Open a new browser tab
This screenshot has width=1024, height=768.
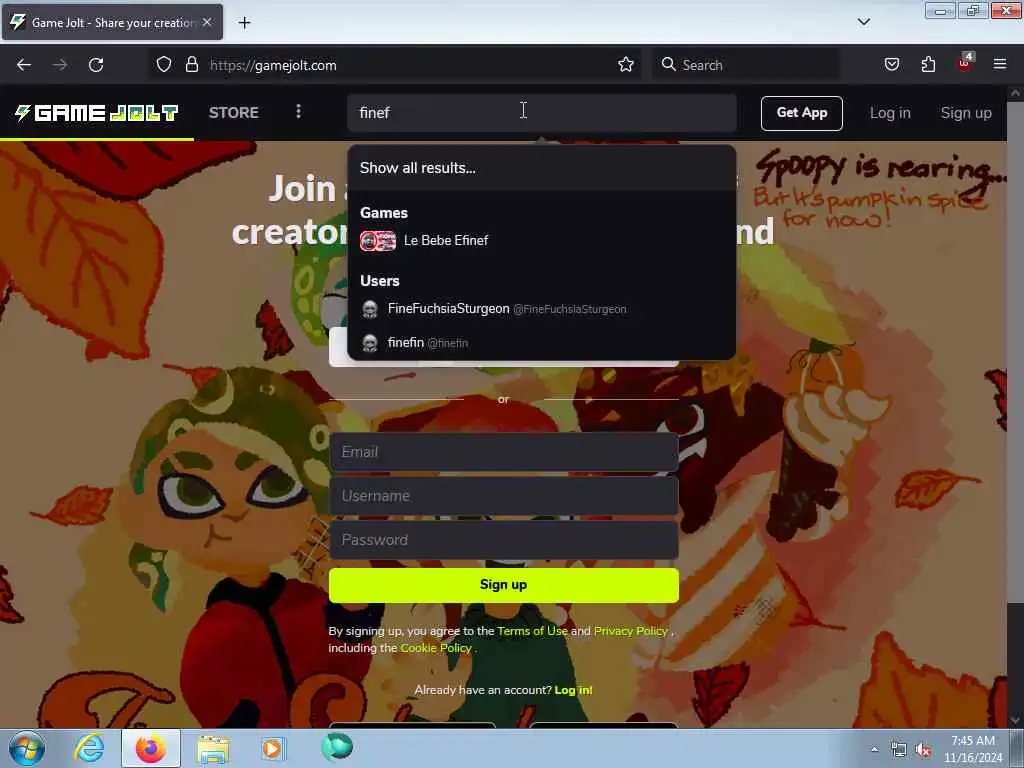click(244, 23)
